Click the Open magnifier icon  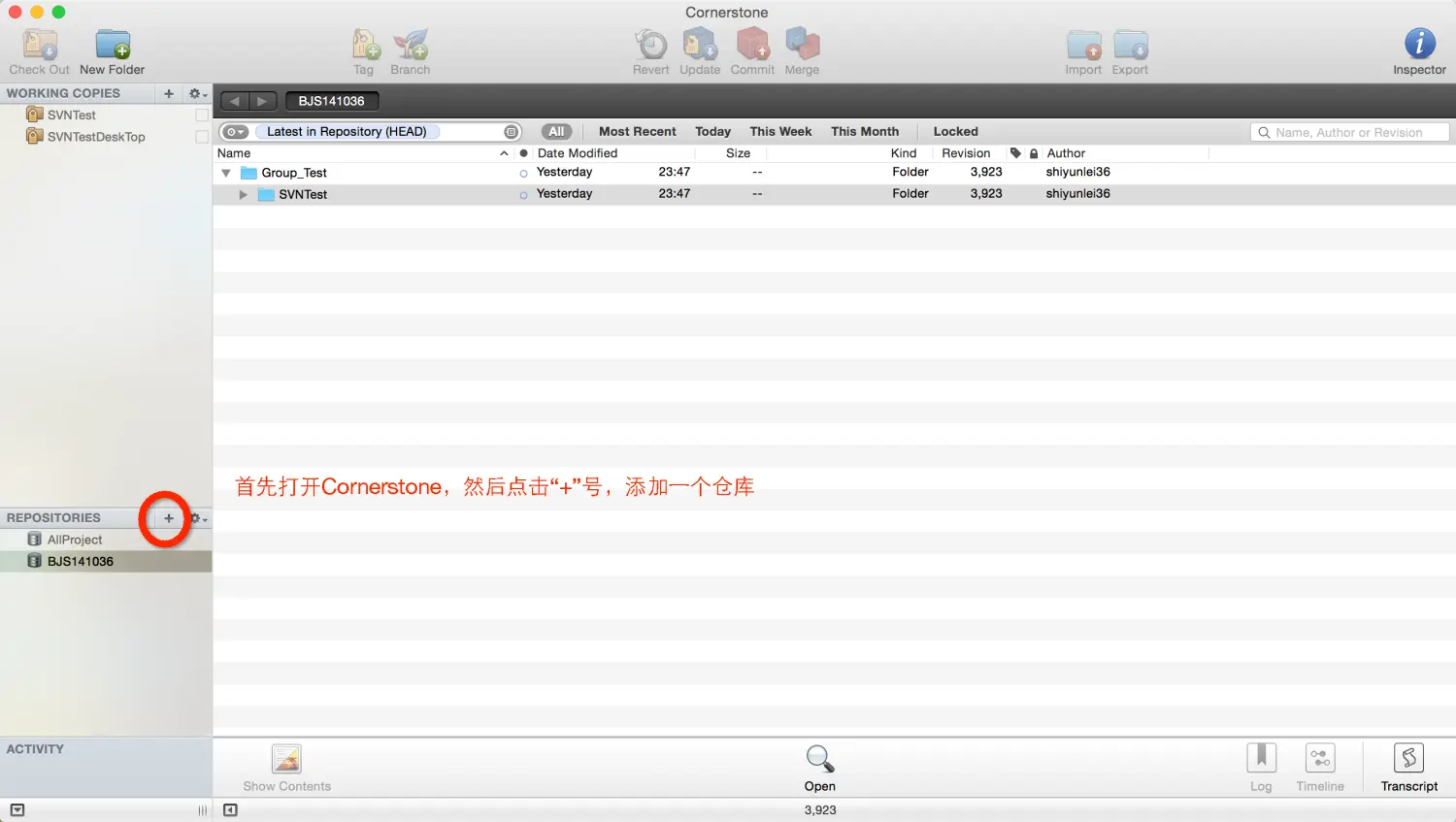819,759
